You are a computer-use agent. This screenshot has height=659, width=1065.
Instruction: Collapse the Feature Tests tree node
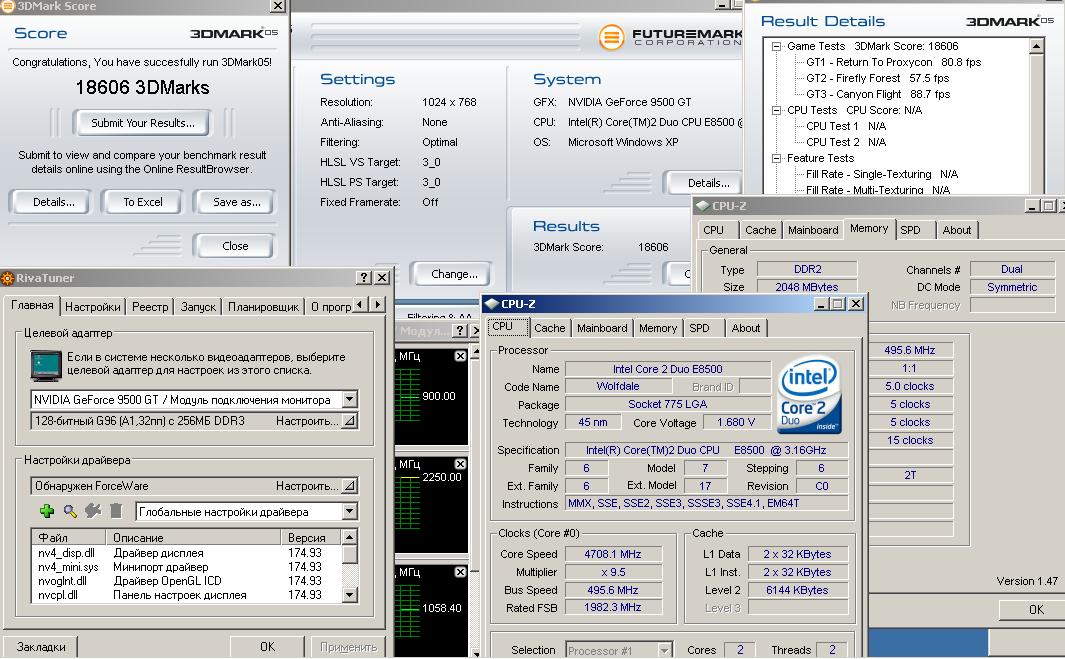click(776, 158)
